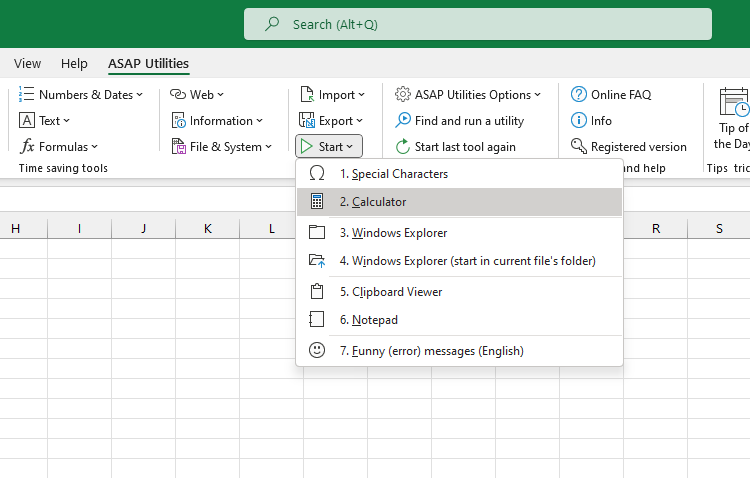Click the Notepad icon in menu
Screen dimensions: 750x478
tap(317, 319)
